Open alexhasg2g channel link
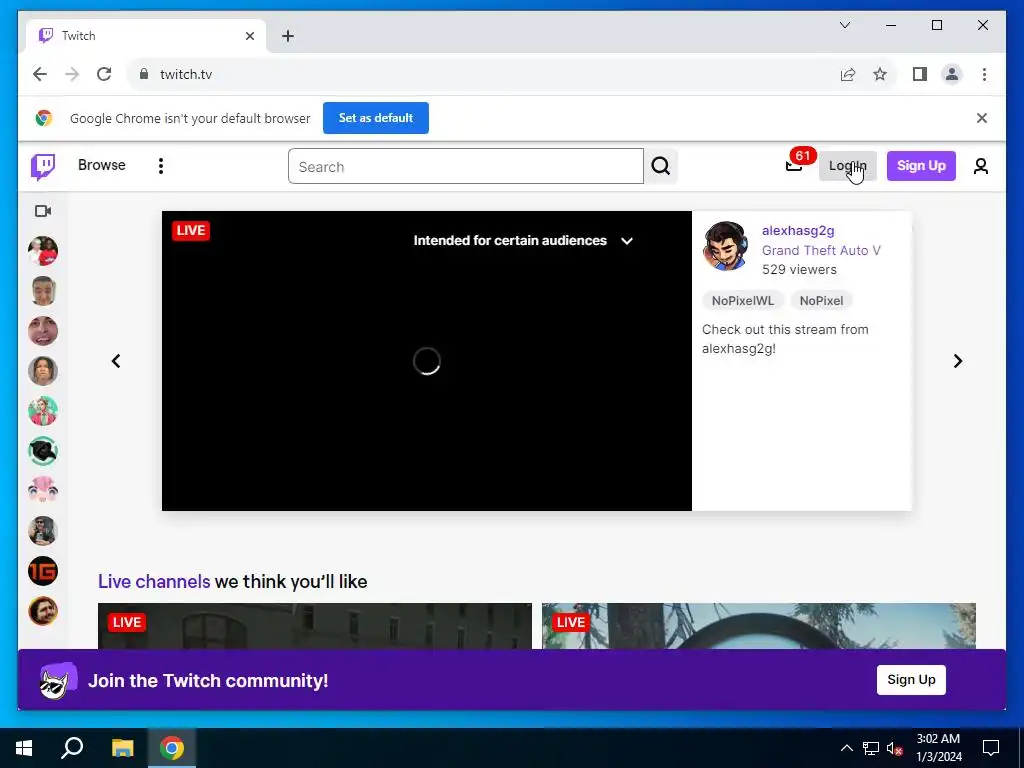 pos(798,231)
